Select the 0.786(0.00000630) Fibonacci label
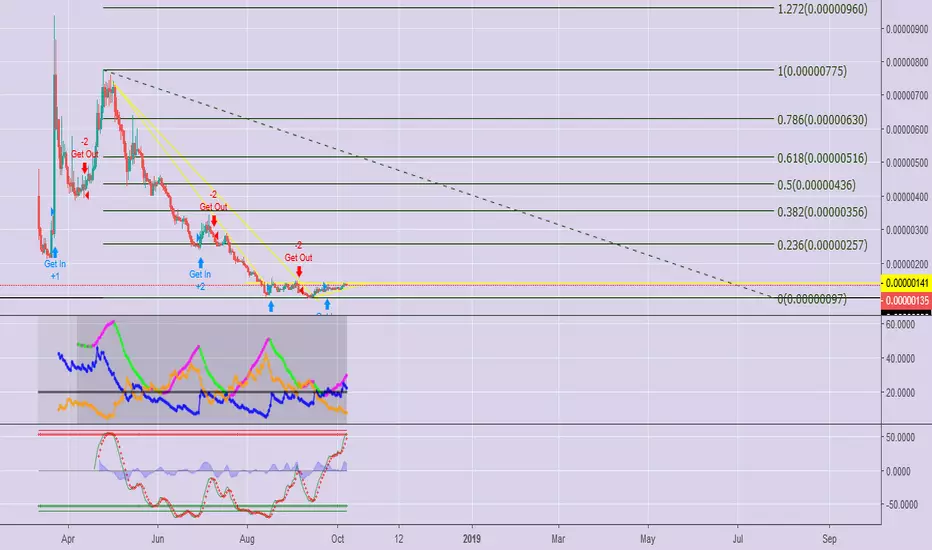The width and height of the screenshot is (932, 550). point(822,120)
